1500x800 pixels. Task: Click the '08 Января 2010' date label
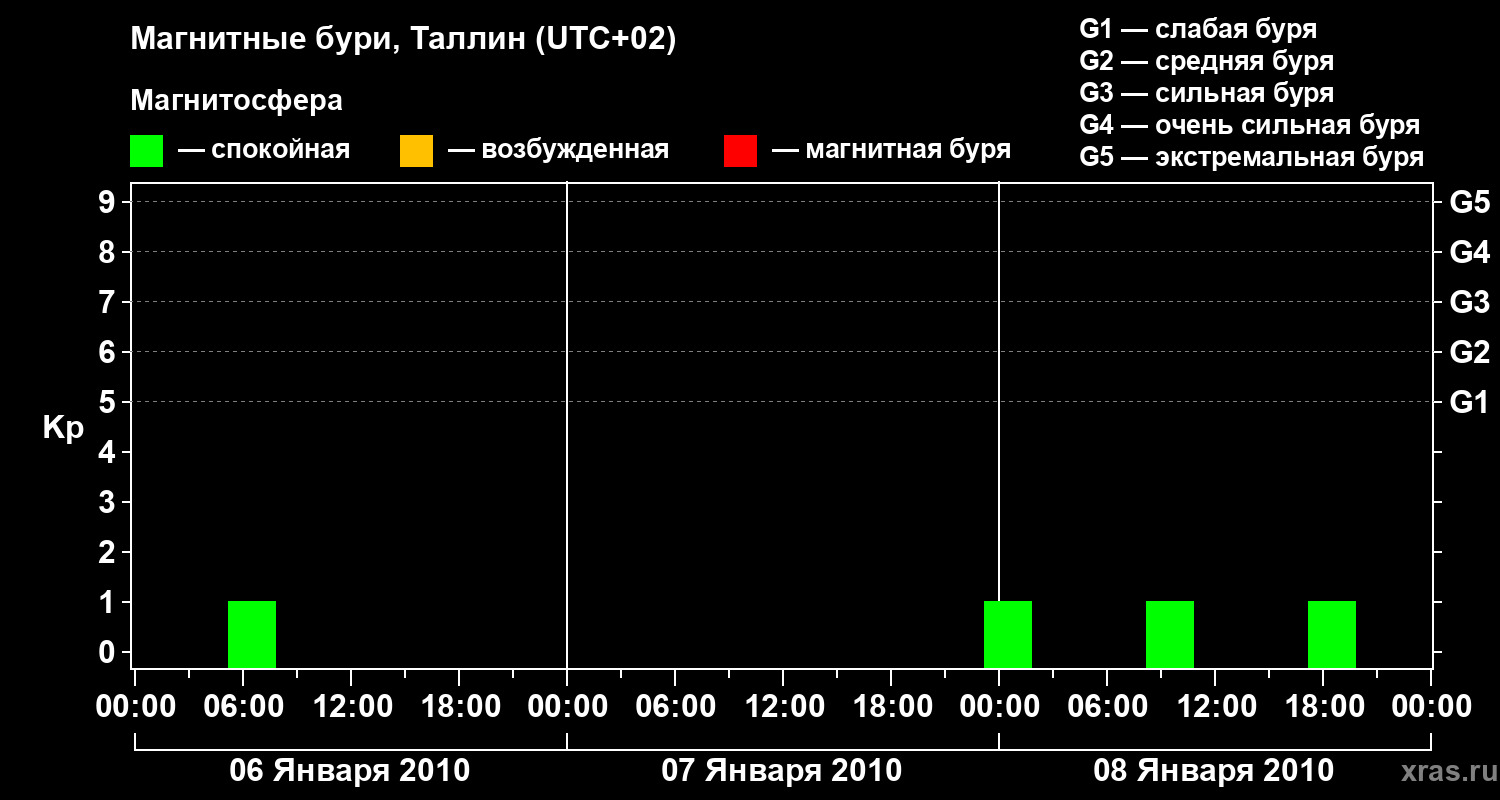coord(1214,771)
